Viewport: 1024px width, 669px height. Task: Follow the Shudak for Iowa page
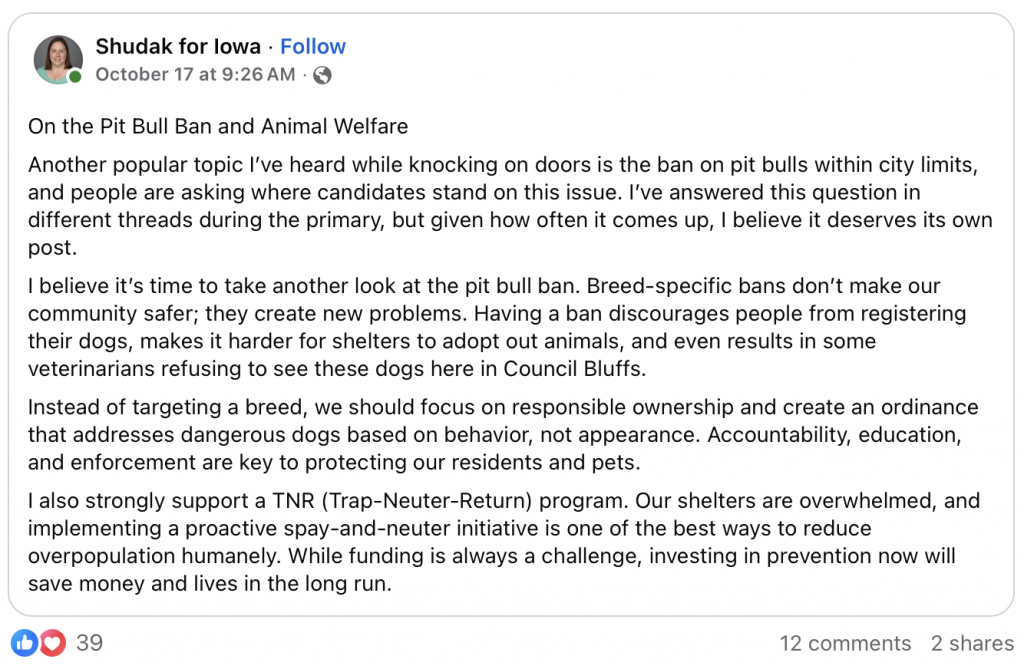coord(313,46)
